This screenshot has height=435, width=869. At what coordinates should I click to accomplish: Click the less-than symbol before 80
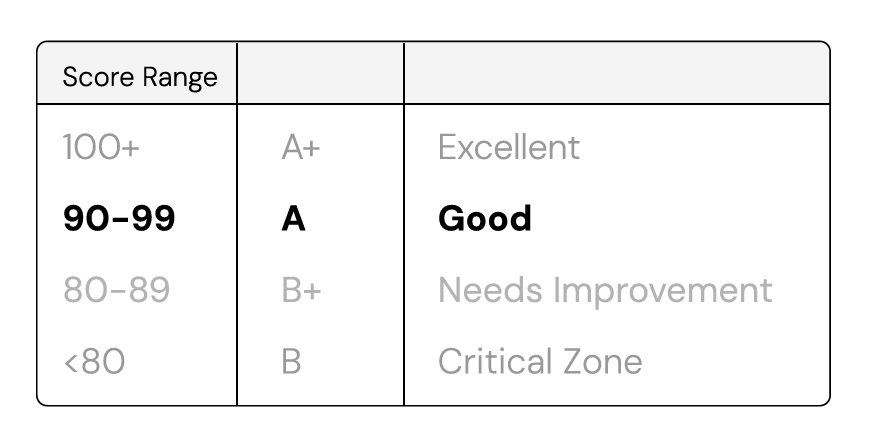pyautogui.click(x=71, y=363)
